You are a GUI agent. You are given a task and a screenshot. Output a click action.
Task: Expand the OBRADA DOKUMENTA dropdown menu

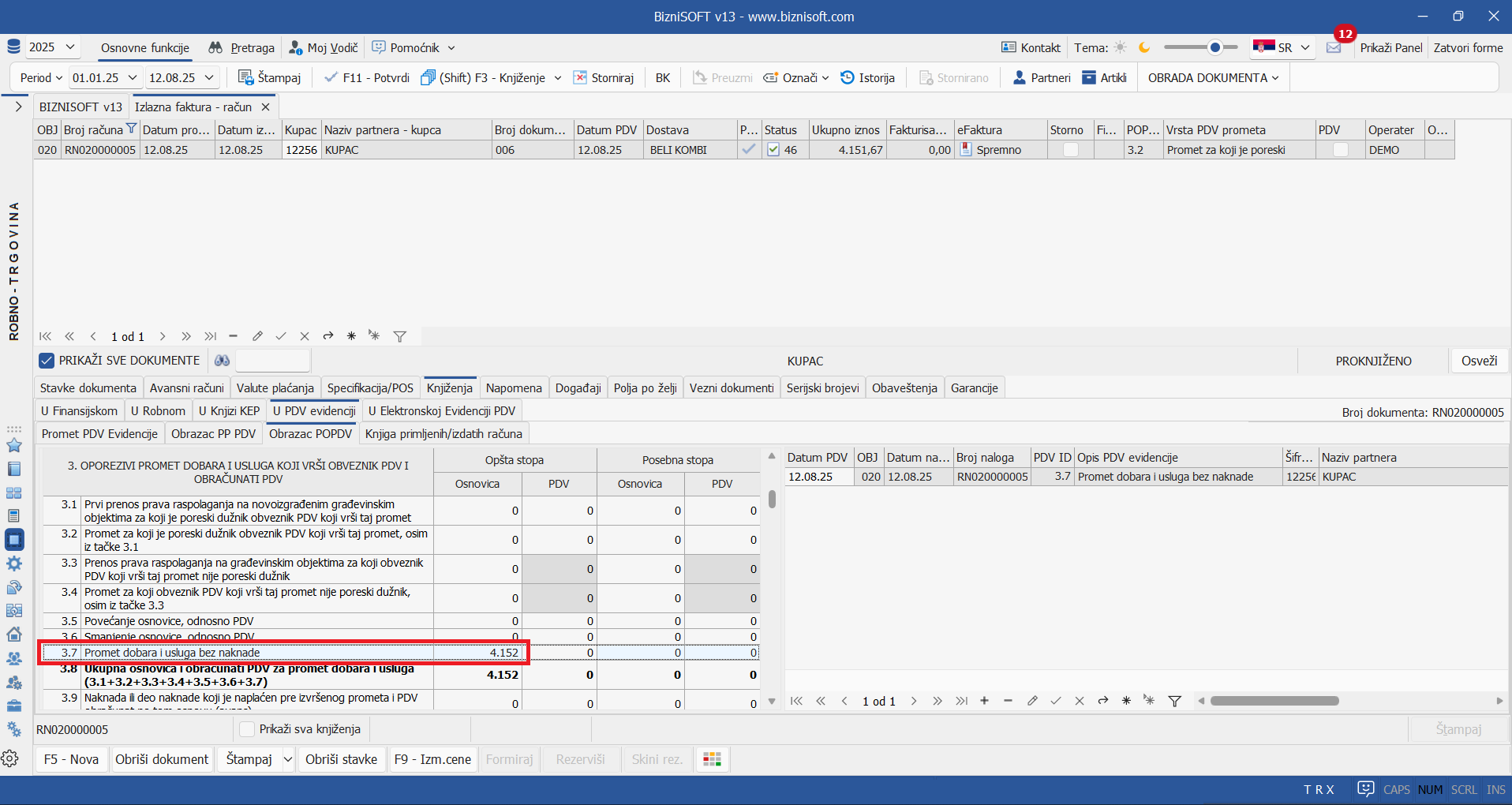click(x=1213, y=77)
